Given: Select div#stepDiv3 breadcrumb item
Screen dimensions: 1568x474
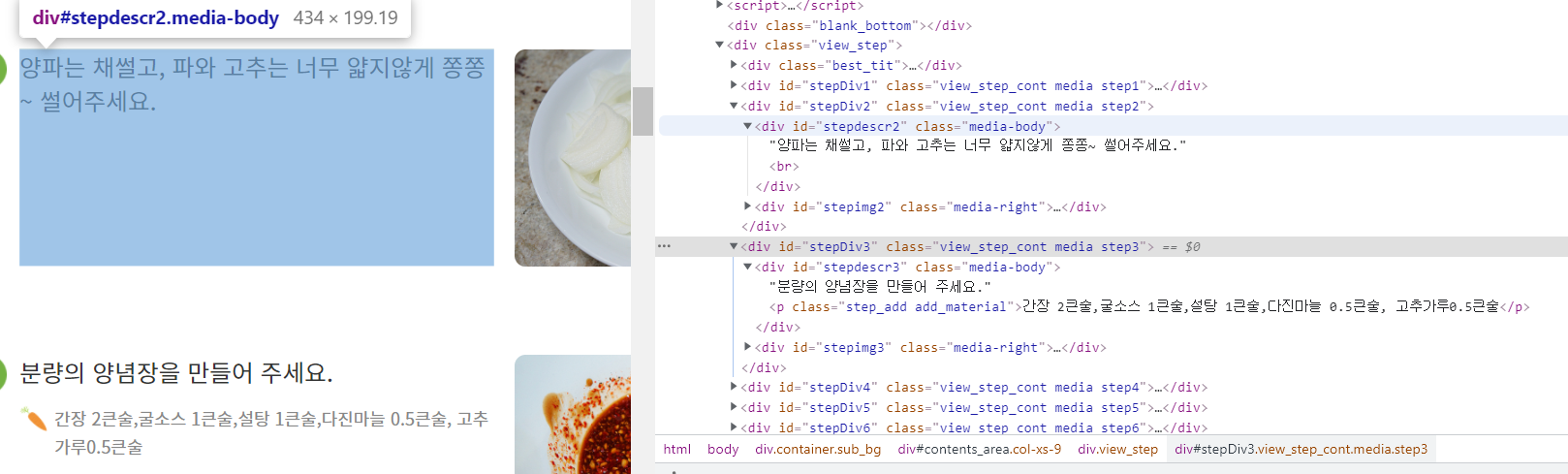Looking at the screenshot, I should coord(1301,449).
